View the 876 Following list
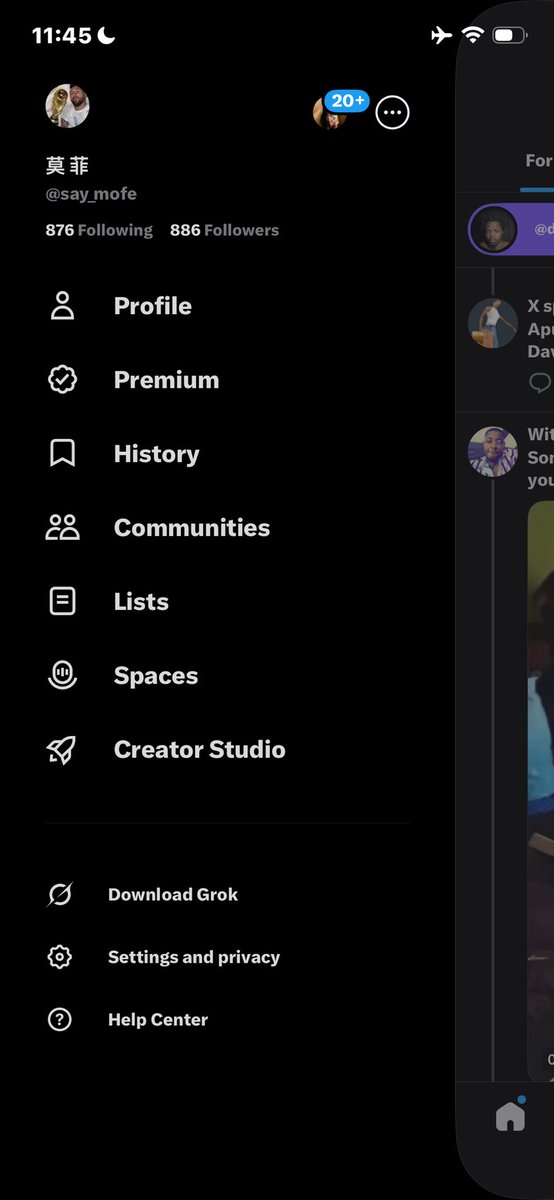This screenshot has height=1200, width=554. (x=99, y=230)
